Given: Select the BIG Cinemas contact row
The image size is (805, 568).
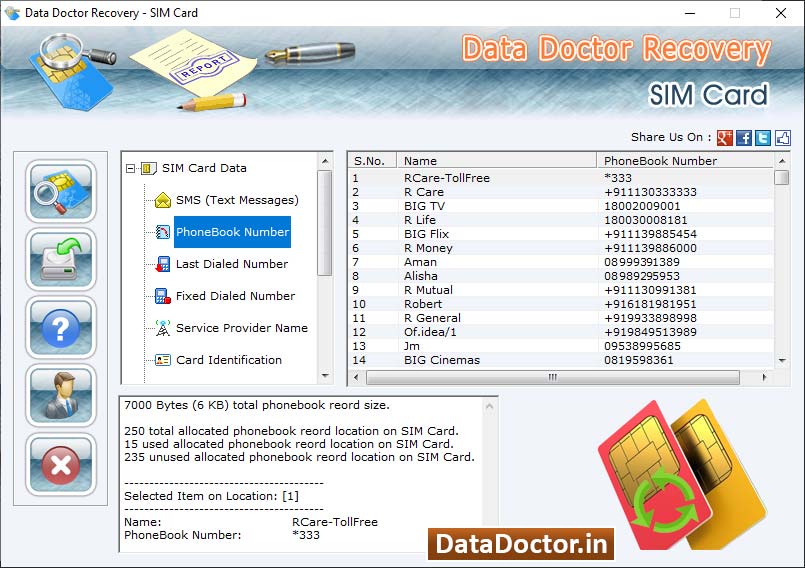Looking at the screenshot, I should pyautogui.click(x=561, y=360).
